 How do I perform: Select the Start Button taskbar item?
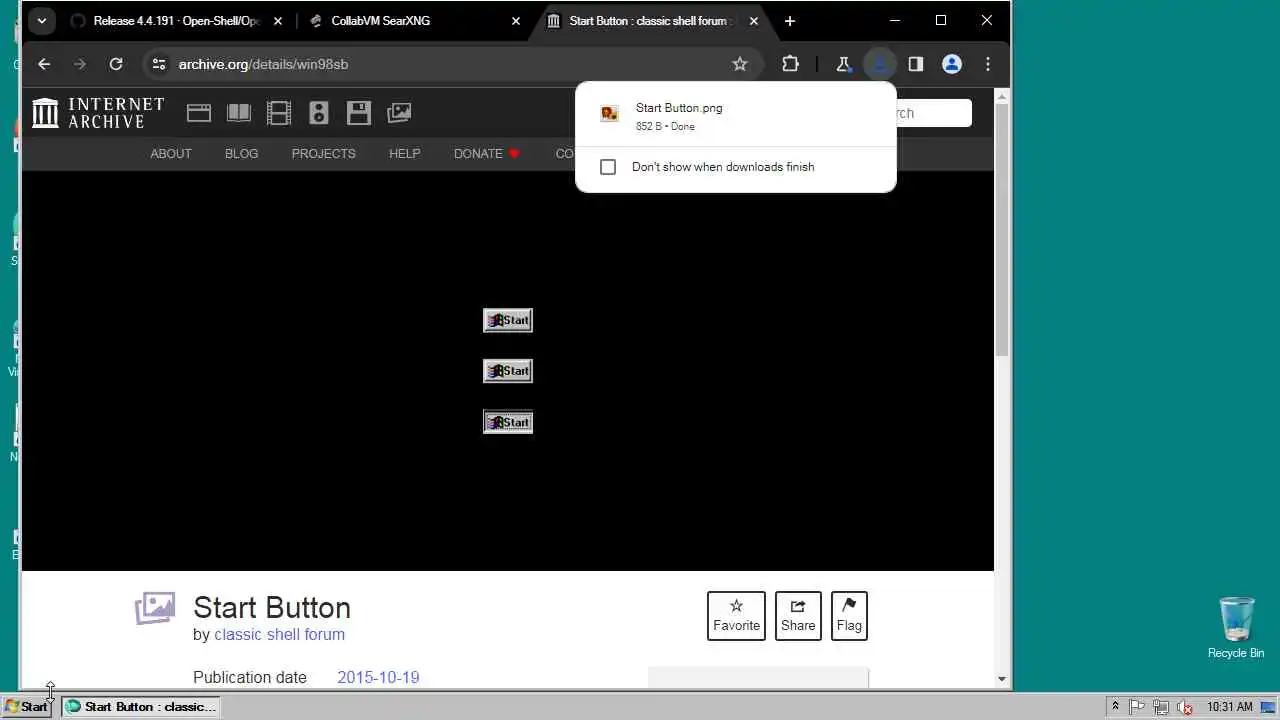click(x=139, y=706)
